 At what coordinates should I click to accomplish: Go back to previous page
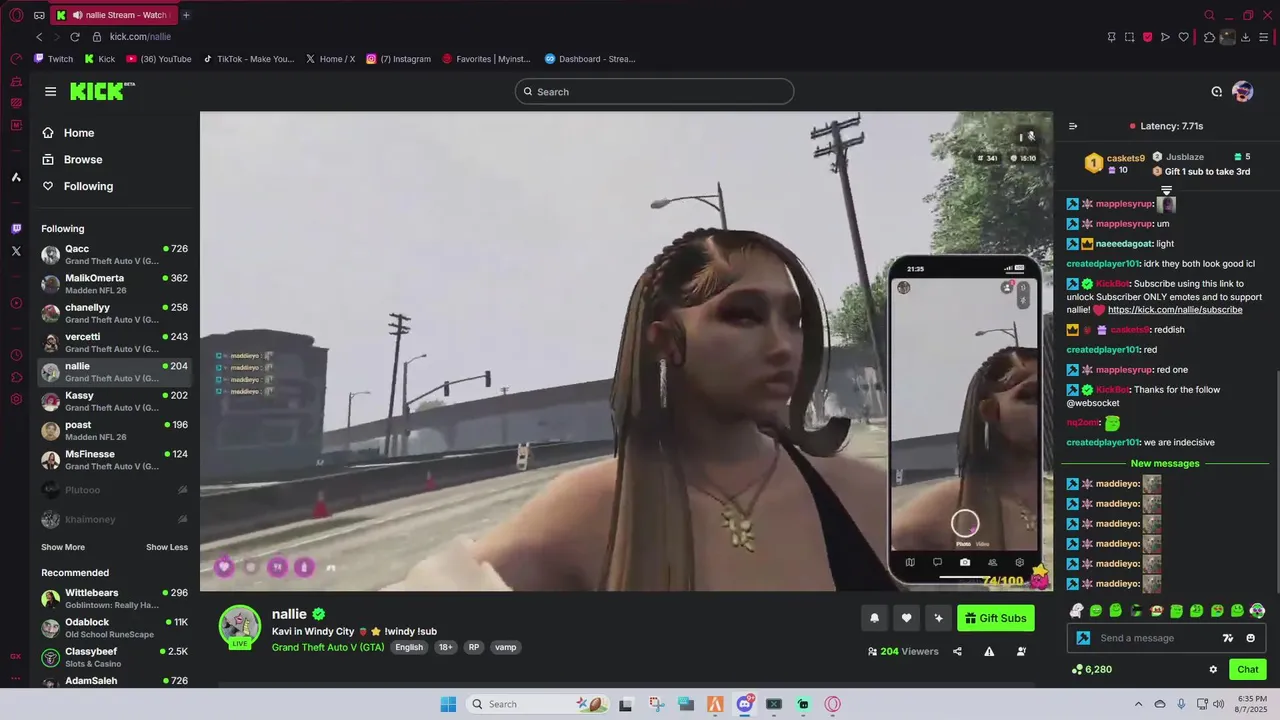tap(39, 37)
